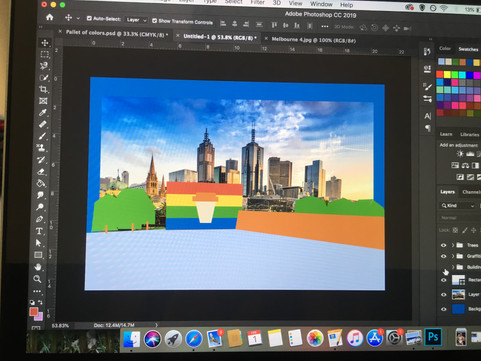Switch to the Channels tab
Image resolution: width=481 pixels, height=361 pixels.
click(x=471, y=192)
